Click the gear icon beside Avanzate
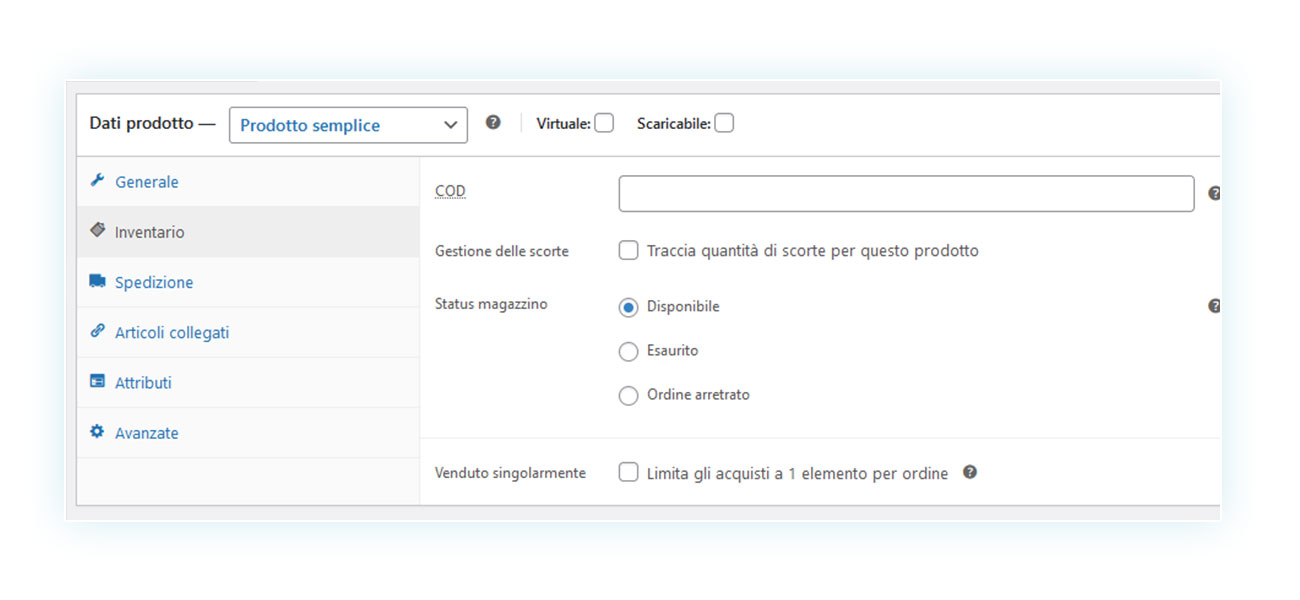 click(x=97, y=432)
